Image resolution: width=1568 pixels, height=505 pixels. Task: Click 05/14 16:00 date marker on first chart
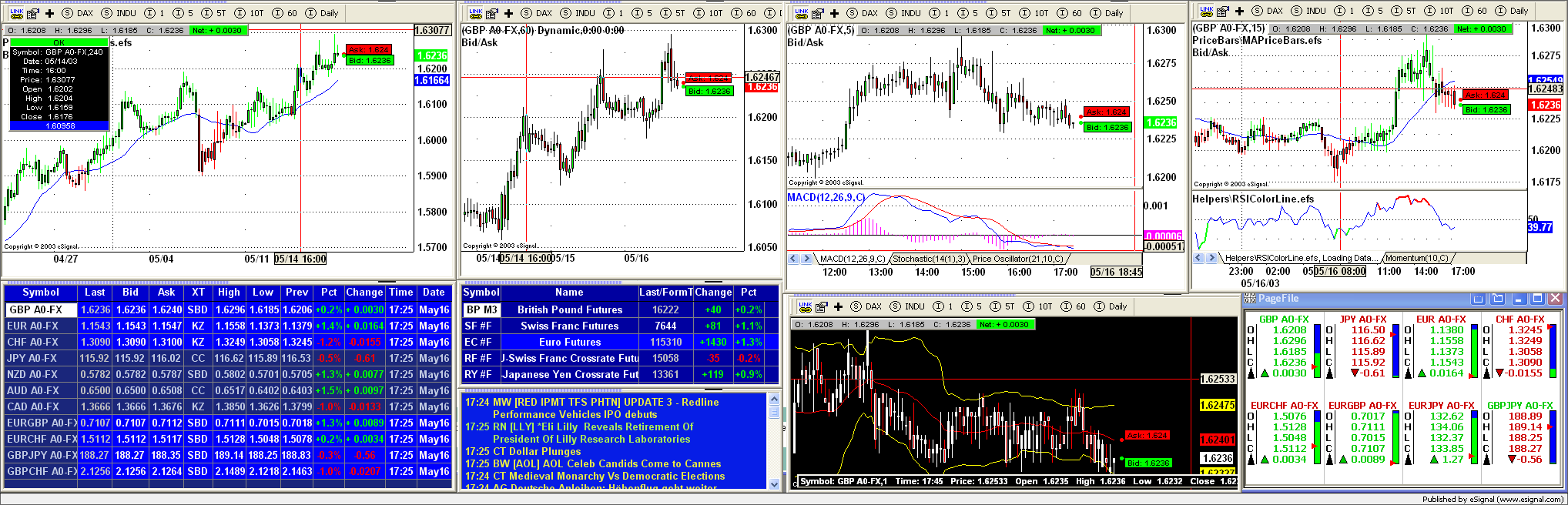coord(300,259)
